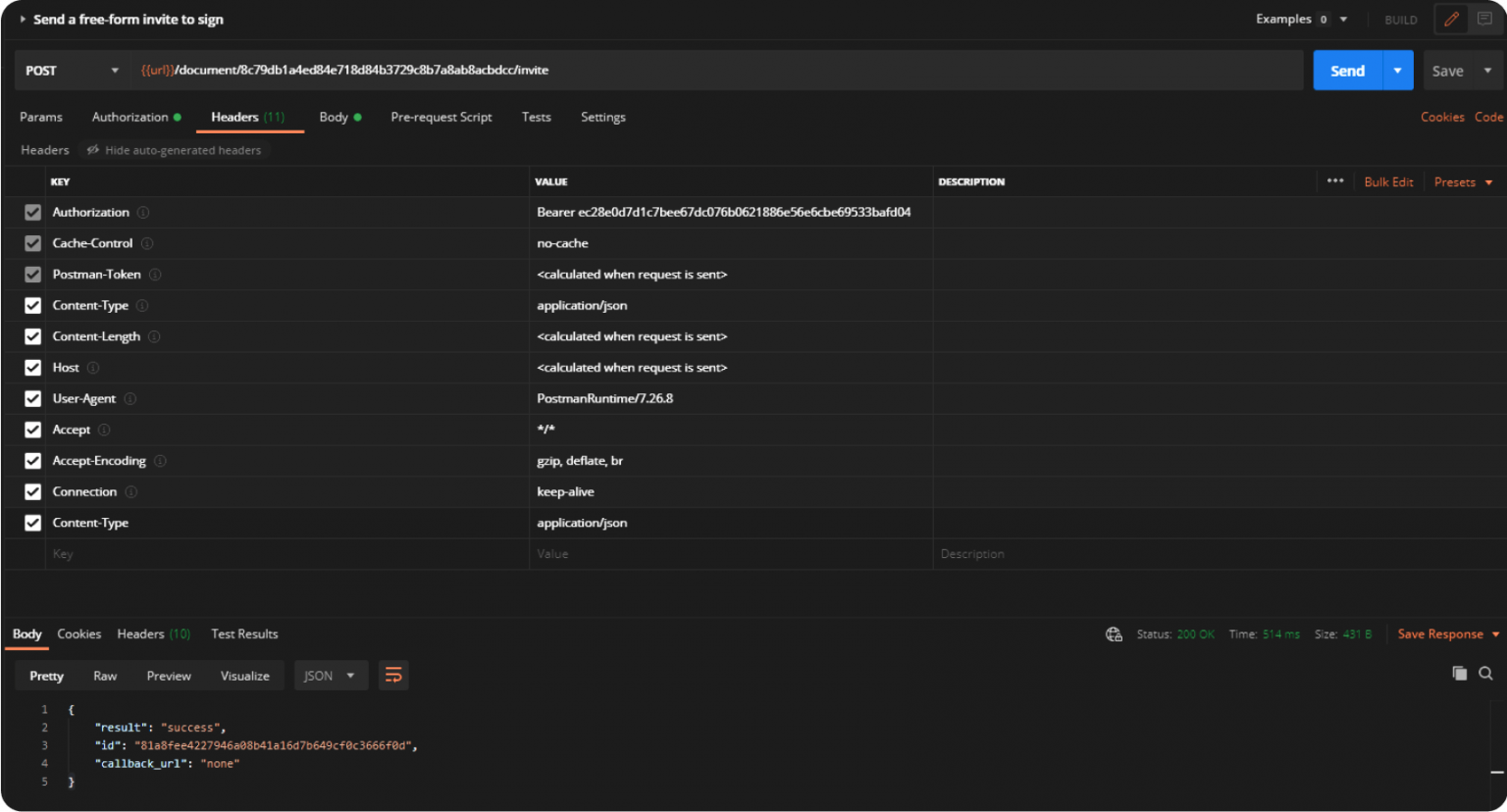Click info icon next to Authorization header
The height and width of the screenshot is (812, 1507).
143,213
